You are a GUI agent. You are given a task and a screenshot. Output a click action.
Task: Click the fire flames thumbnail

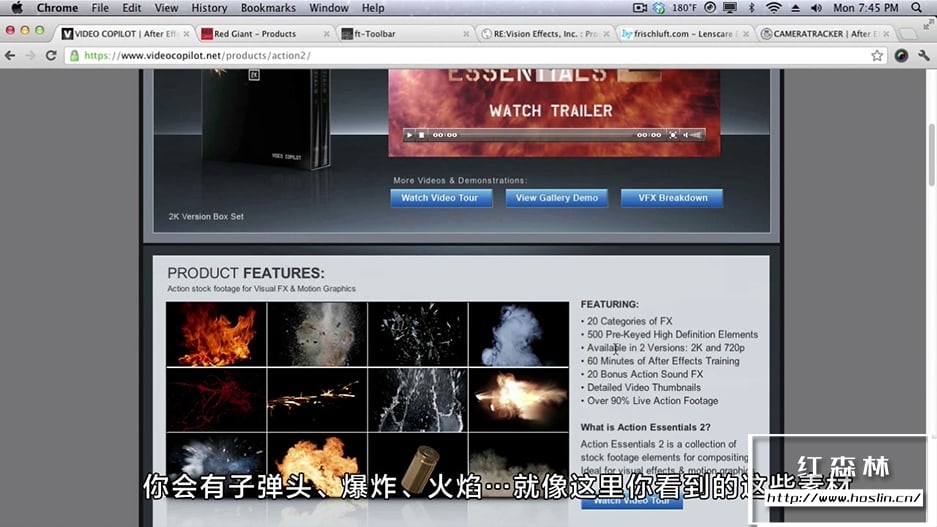[216, 334]
